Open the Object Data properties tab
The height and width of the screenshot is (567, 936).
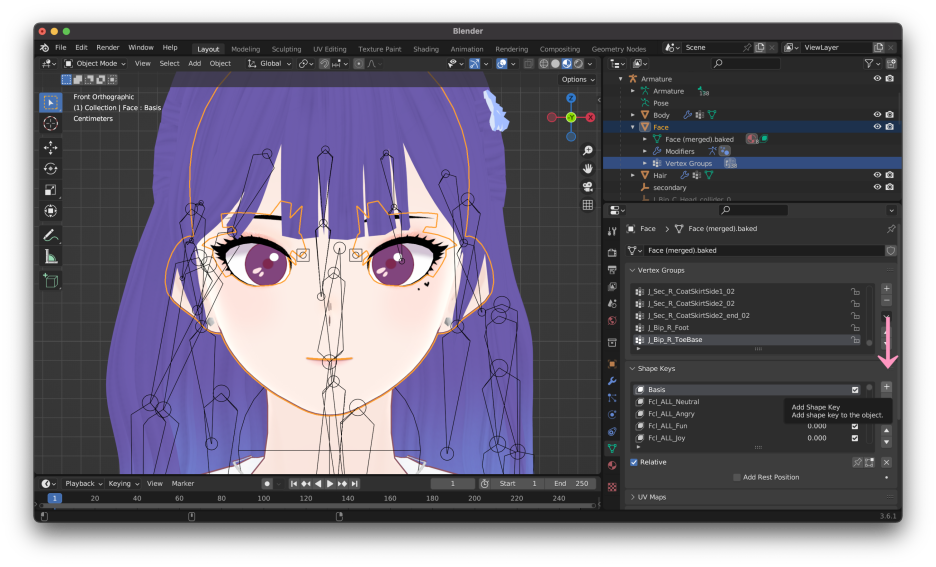coord(612,448)
